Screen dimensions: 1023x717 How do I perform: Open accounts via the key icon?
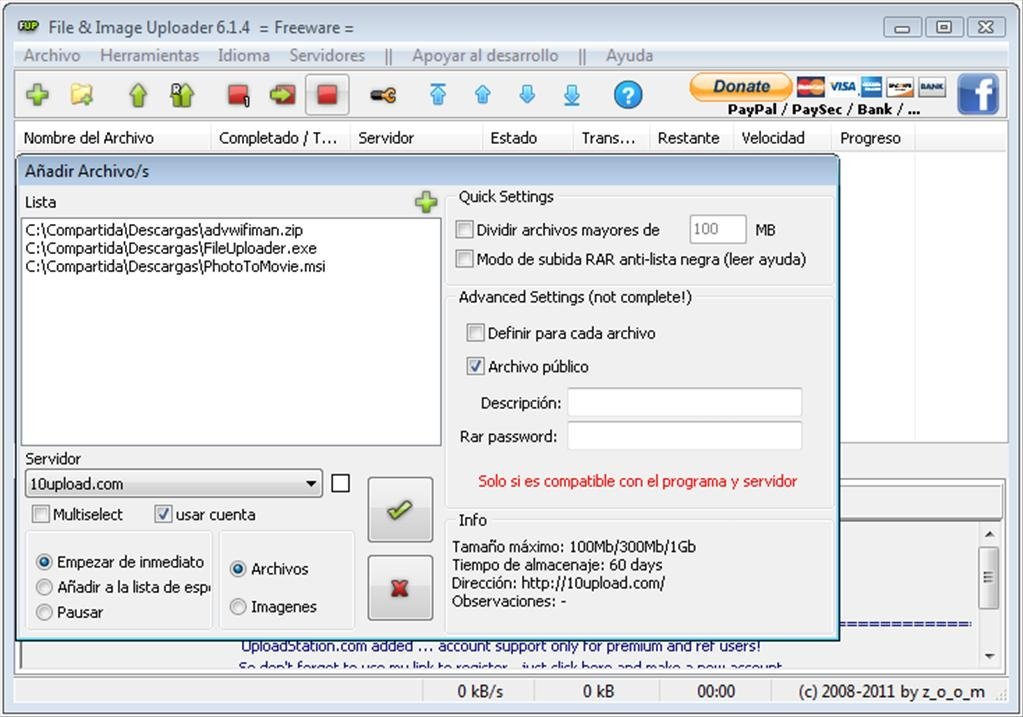click(x=383, y=95)
